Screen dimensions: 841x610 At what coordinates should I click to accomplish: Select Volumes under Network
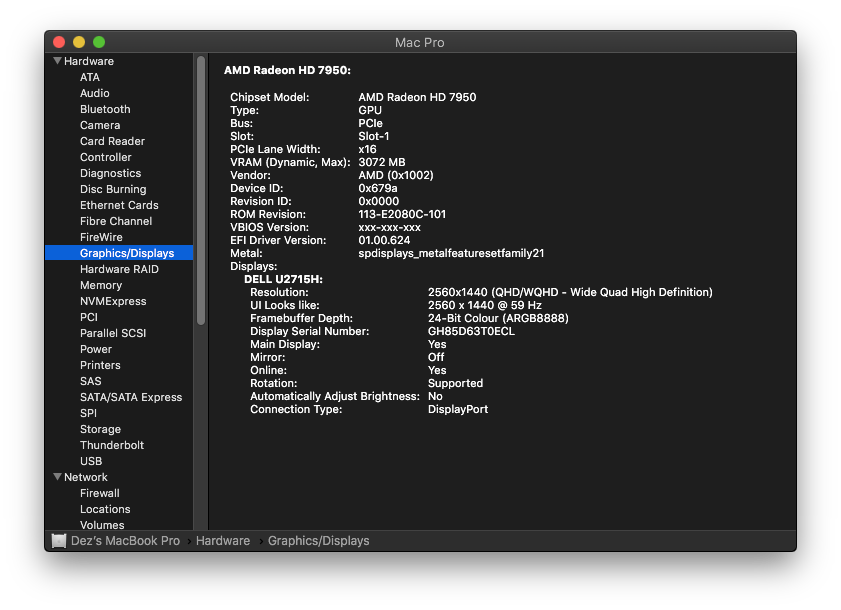click(102, 525)
